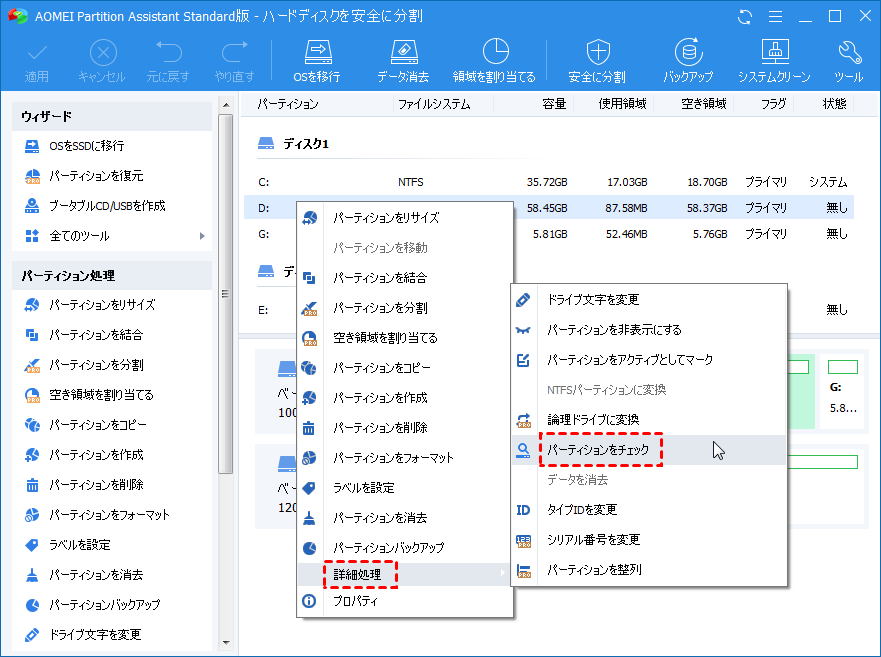Viewport: 881px width, 657px height.
Task: Expand the 全てのツール submenu arrow
Action: (202, 236)
